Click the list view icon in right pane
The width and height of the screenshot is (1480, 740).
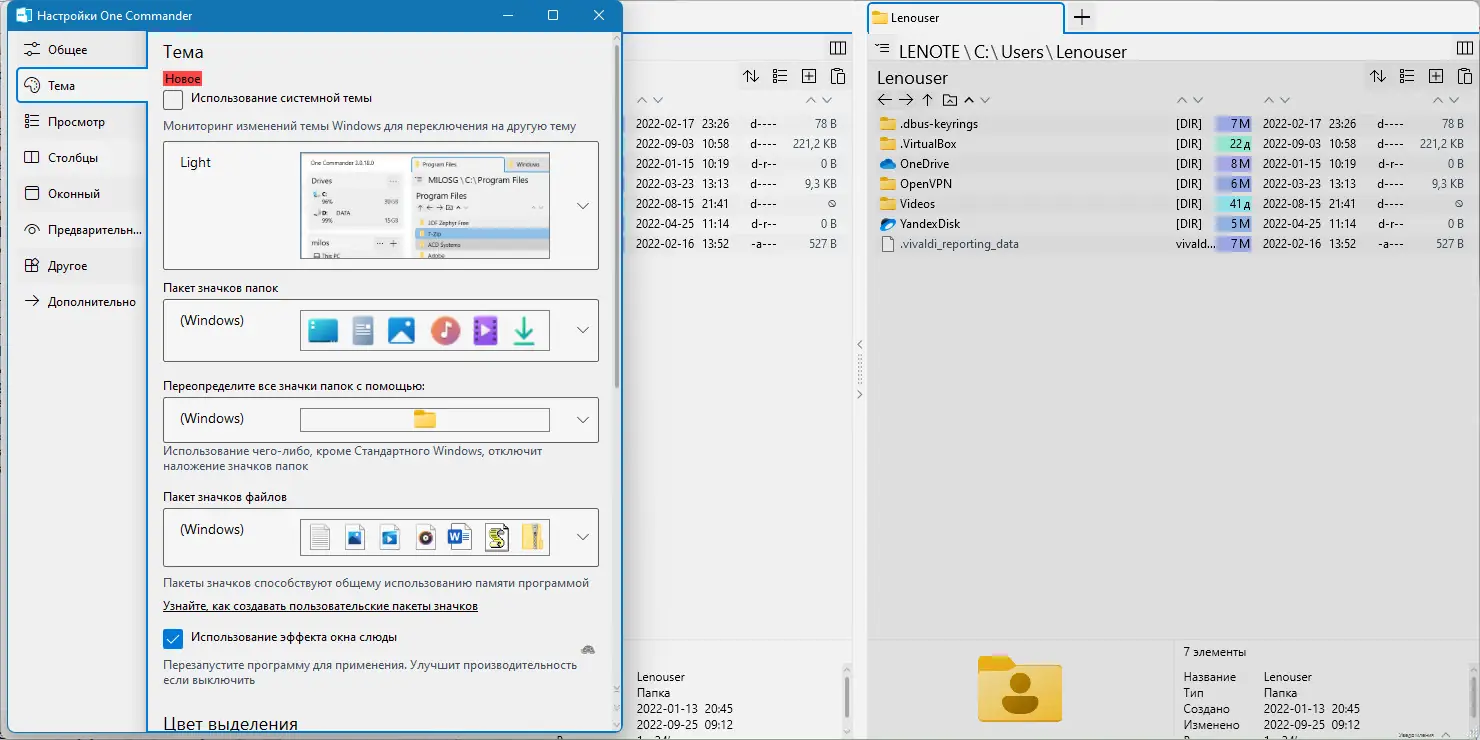(x=1407, y=76)
